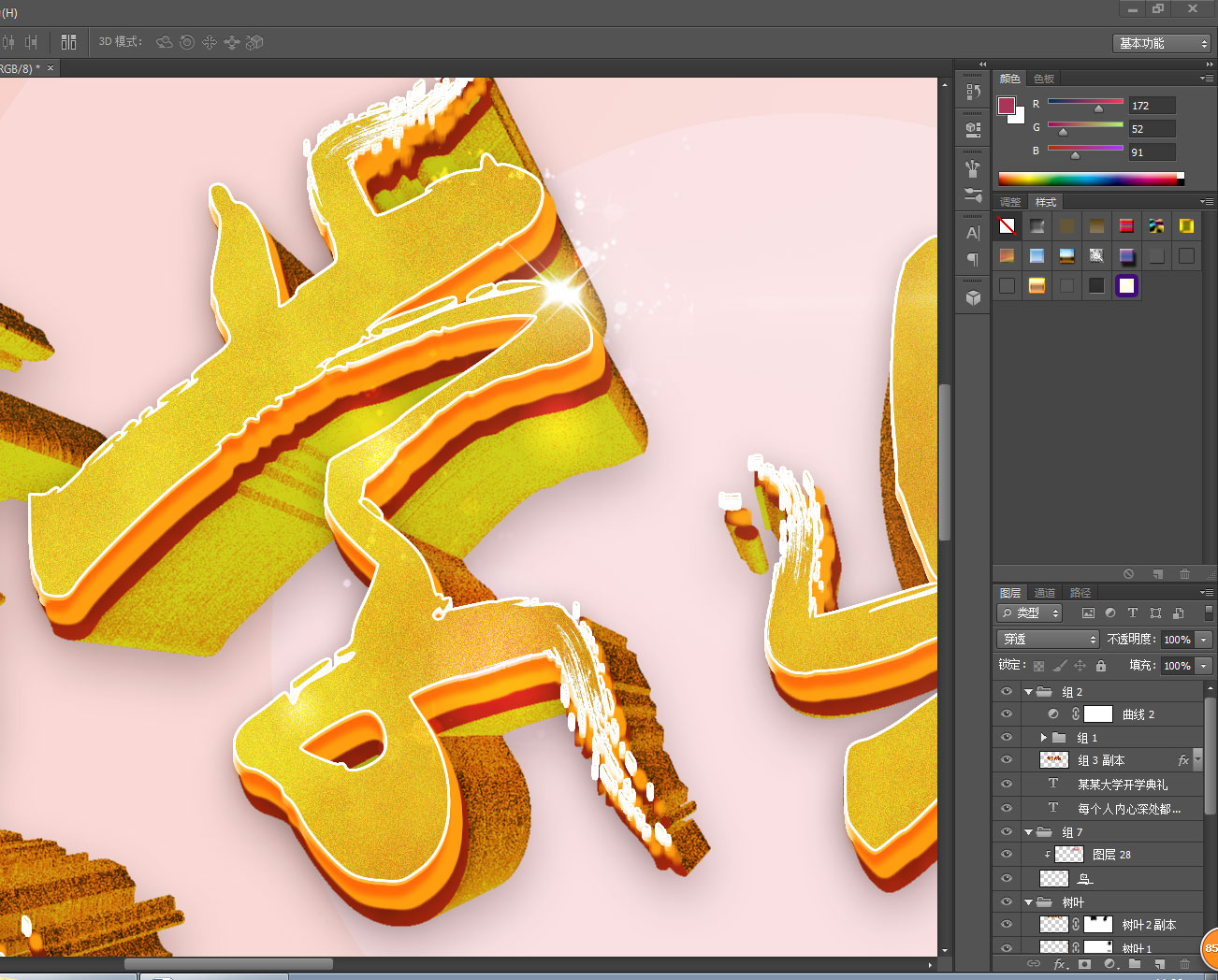
Task: Select the 图层 layers tab
Action: click(1010, 593)
